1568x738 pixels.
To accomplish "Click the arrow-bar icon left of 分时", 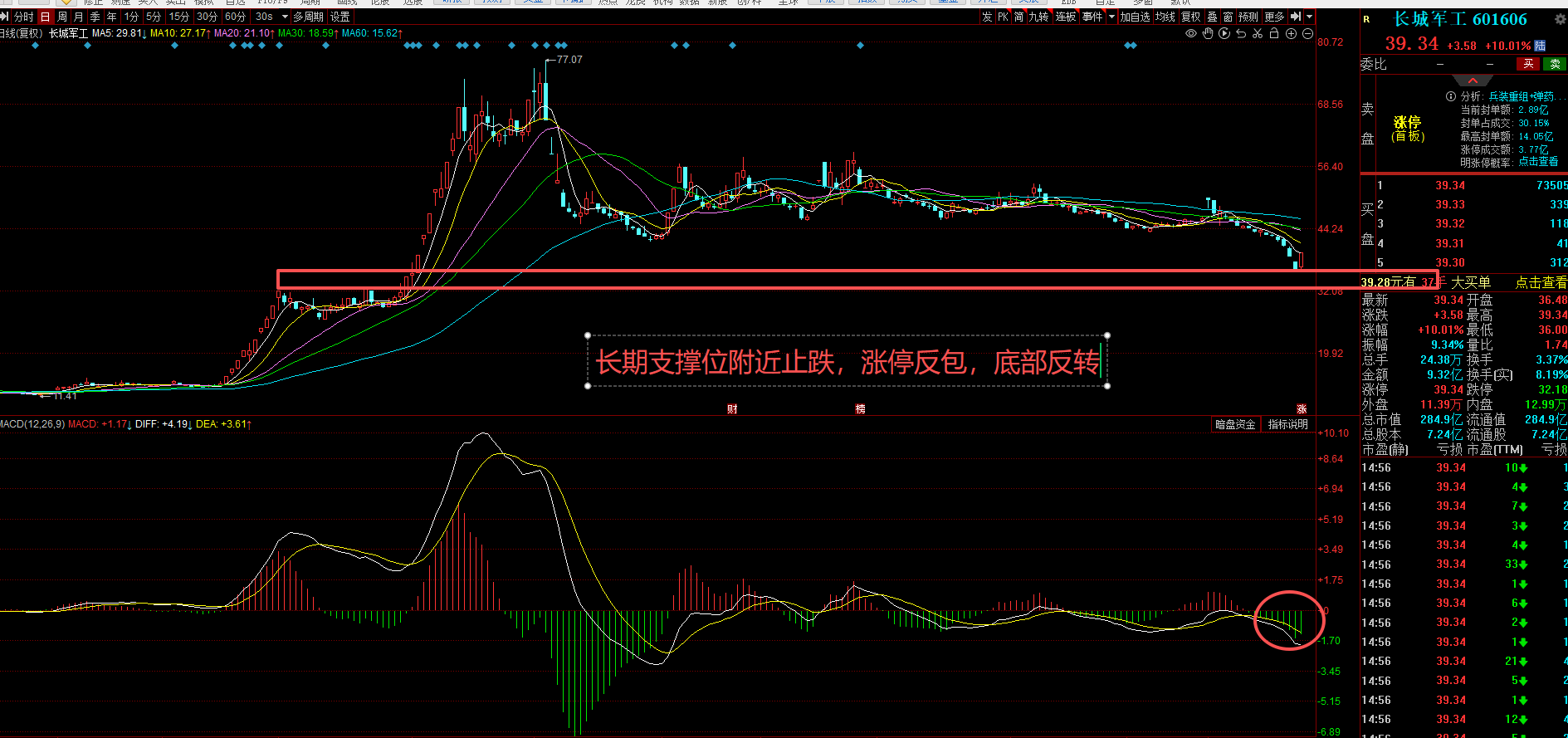I will 5,17.
